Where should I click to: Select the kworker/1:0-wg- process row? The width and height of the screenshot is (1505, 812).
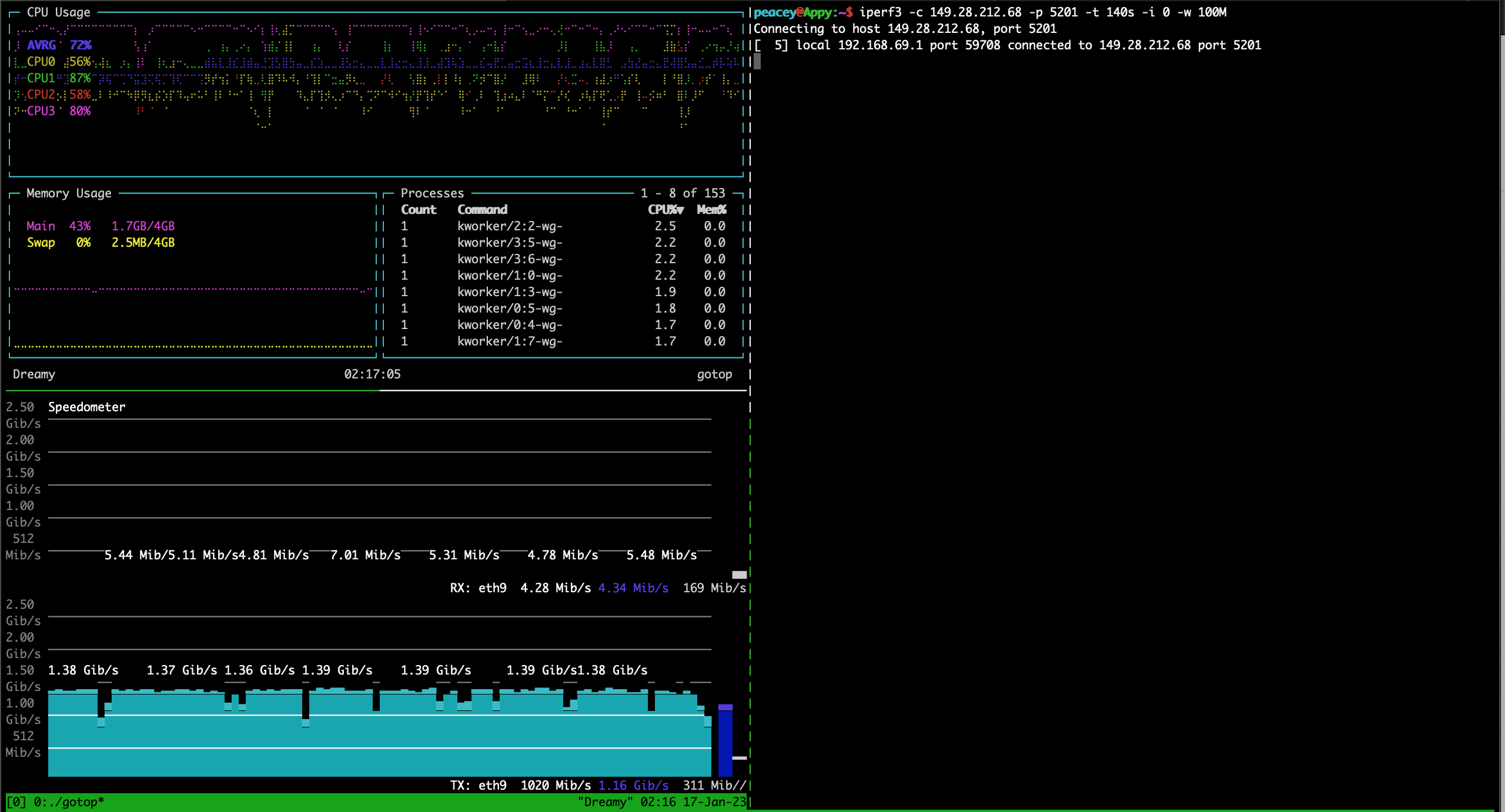(563, 276)
